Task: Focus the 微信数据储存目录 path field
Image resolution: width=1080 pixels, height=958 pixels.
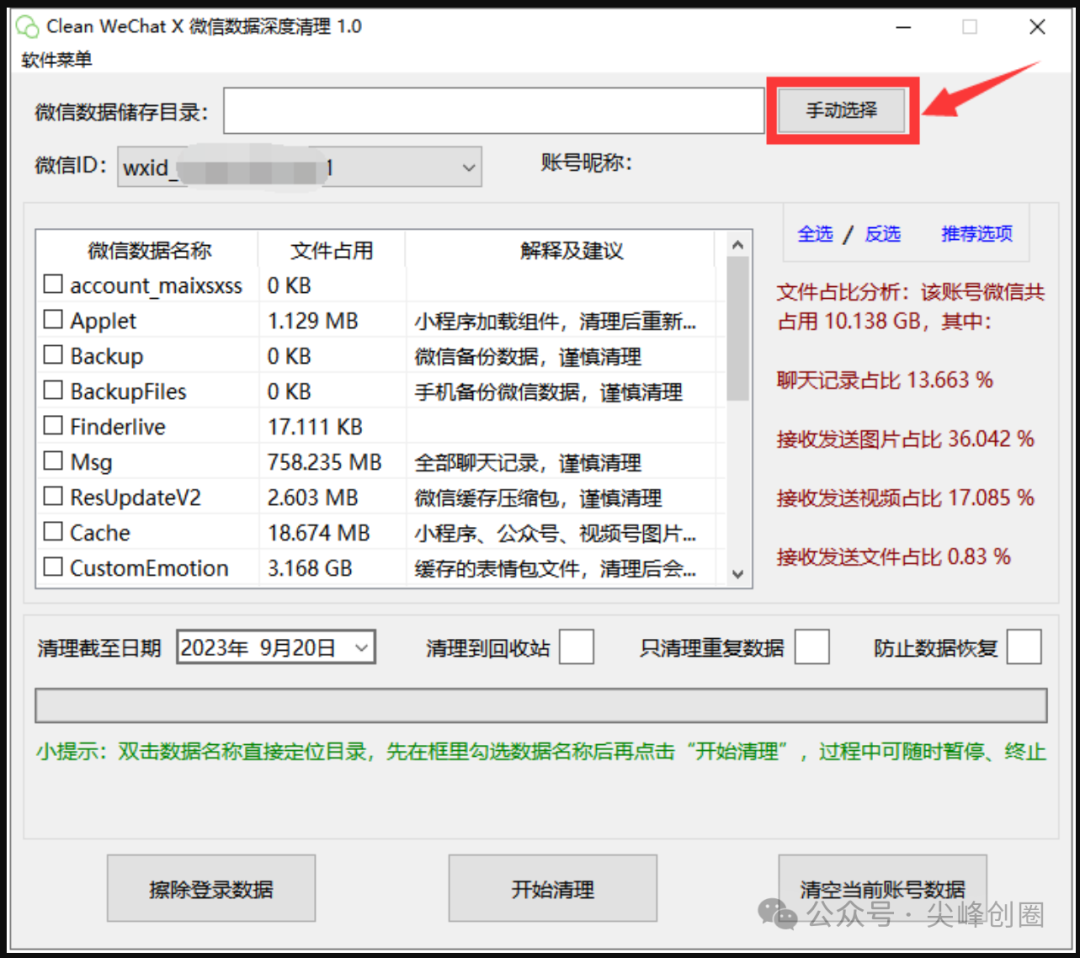Action: tap(493, 110)
